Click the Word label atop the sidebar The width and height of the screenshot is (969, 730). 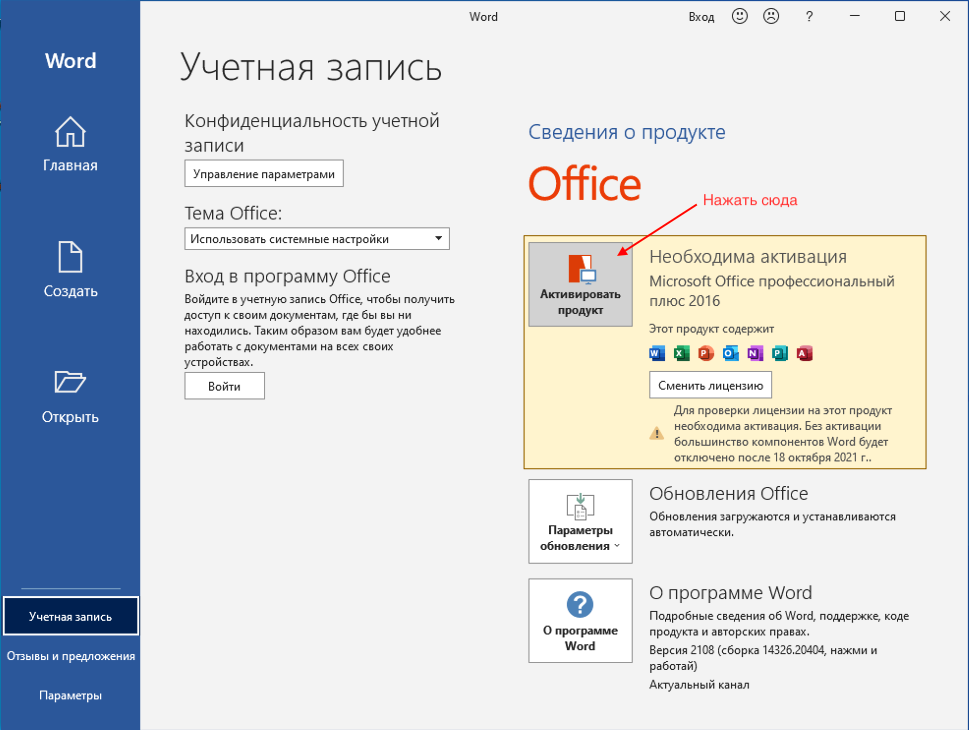[x=70, y=61]
